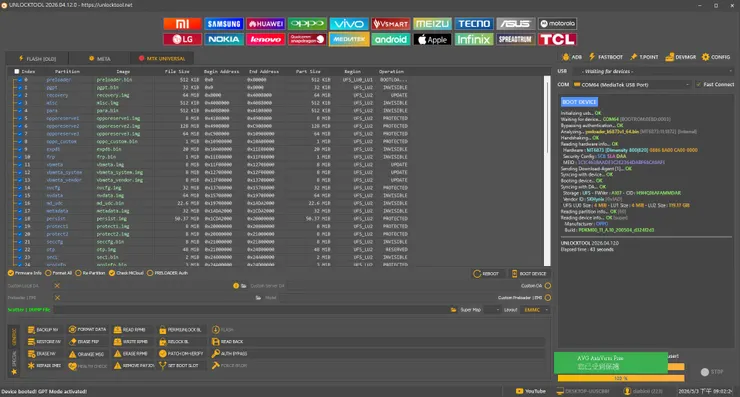Select the Qualcomm Snapdragon logo
This screenshot has height=397, width=740.
coord(307,39)
